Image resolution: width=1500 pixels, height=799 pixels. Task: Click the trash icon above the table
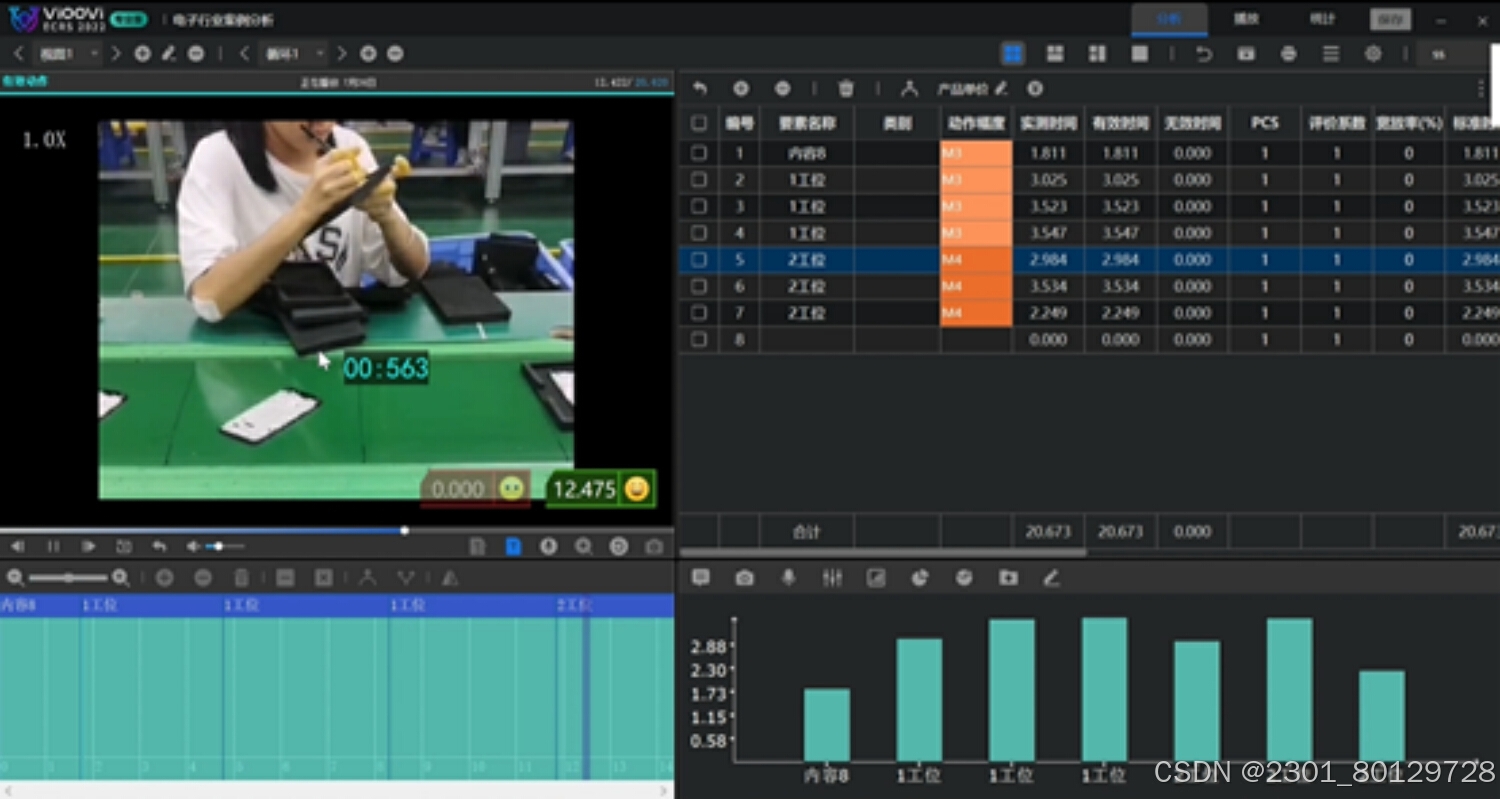point(846,89)
